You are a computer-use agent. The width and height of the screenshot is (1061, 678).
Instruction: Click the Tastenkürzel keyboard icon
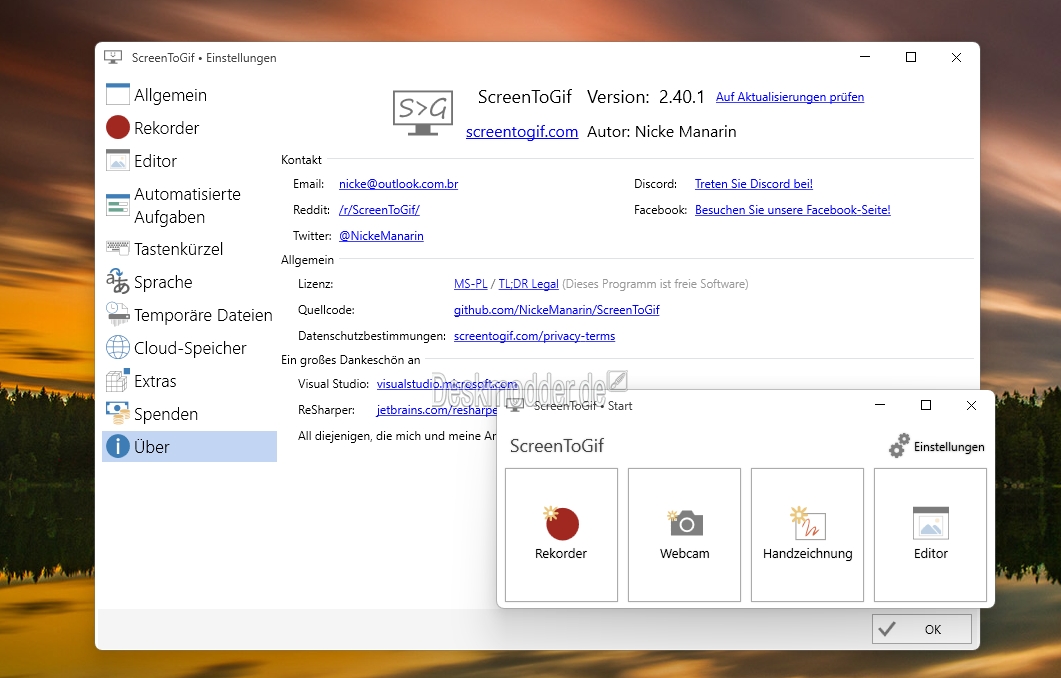(118, 248)
